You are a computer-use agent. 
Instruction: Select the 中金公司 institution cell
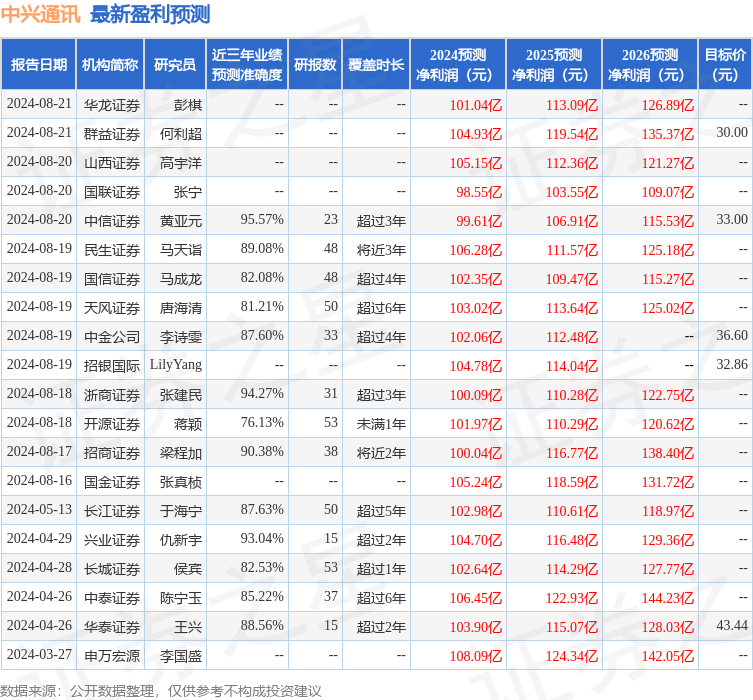pos(111,337)
